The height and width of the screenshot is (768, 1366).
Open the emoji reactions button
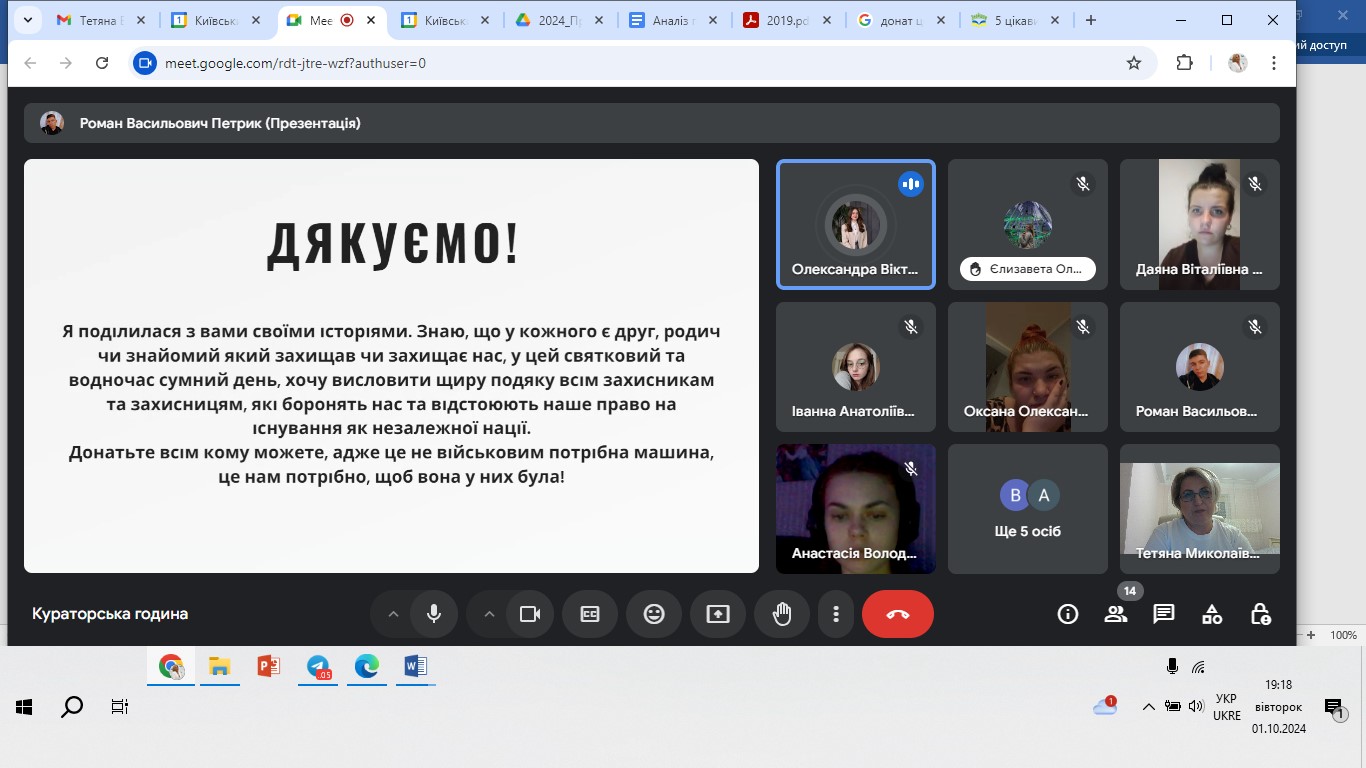pyautogui.click(x=654, y=614)
